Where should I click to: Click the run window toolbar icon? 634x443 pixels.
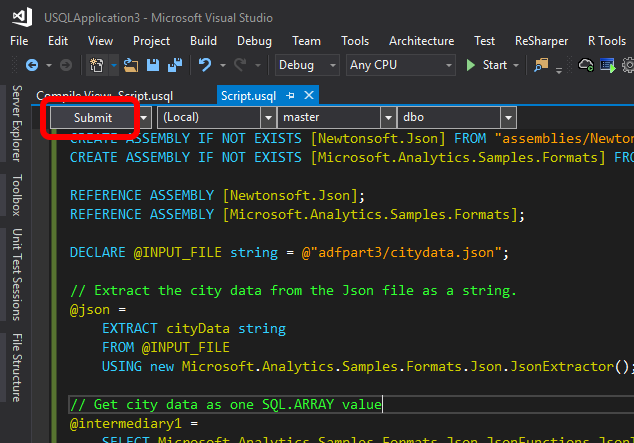(x=608, y=65)
